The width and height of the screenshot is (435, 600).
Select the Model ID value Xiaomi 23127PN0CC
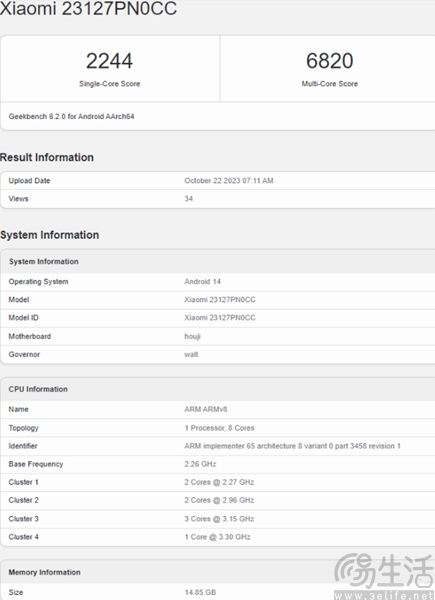(x=220, y=318)
